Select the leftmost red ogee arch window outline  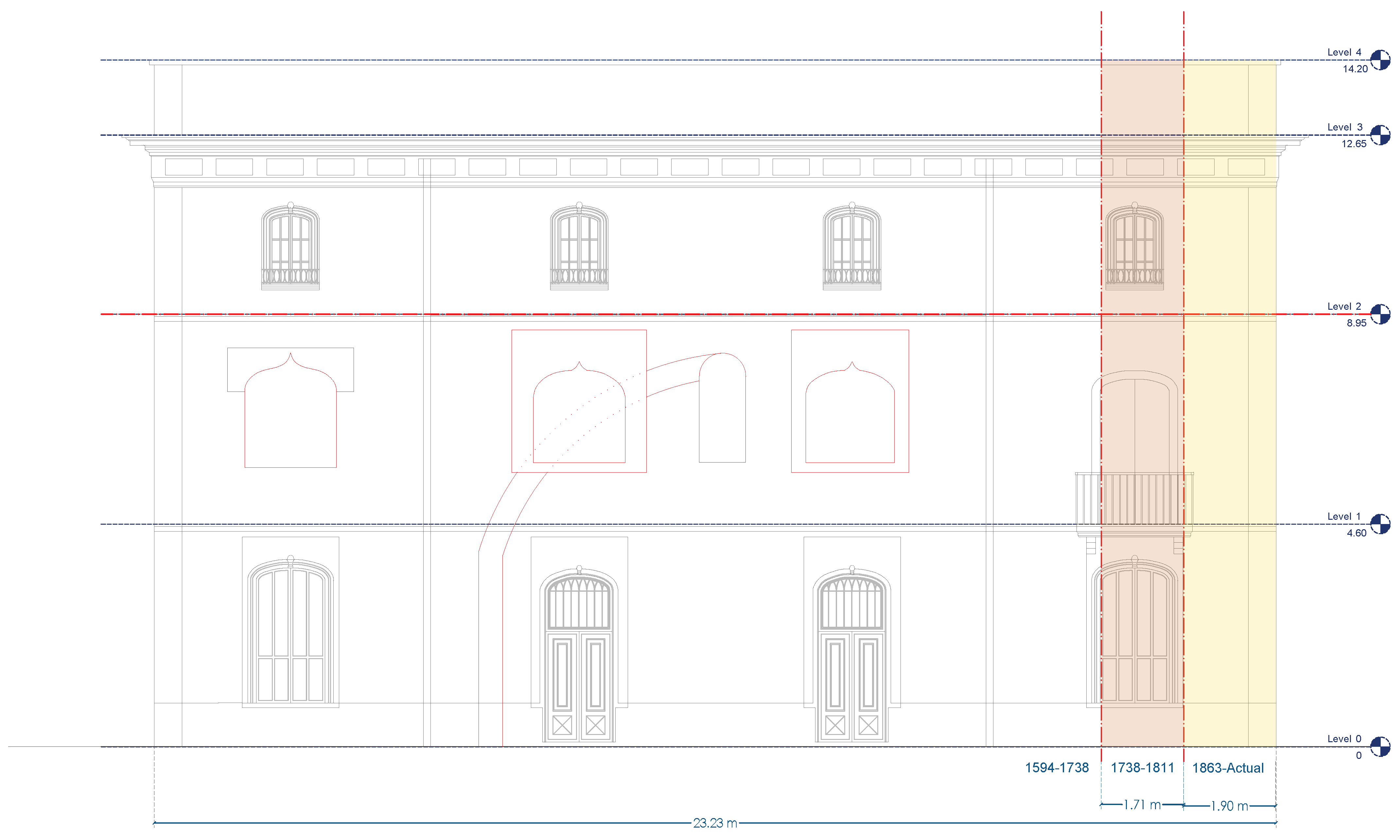290,411
